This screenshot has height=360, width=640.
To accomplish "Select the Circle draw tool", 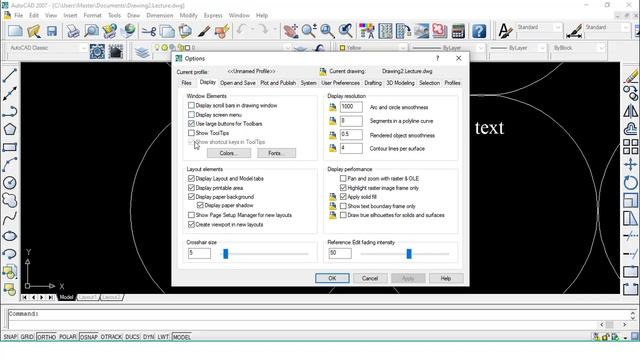I will [x=9, y=183].
